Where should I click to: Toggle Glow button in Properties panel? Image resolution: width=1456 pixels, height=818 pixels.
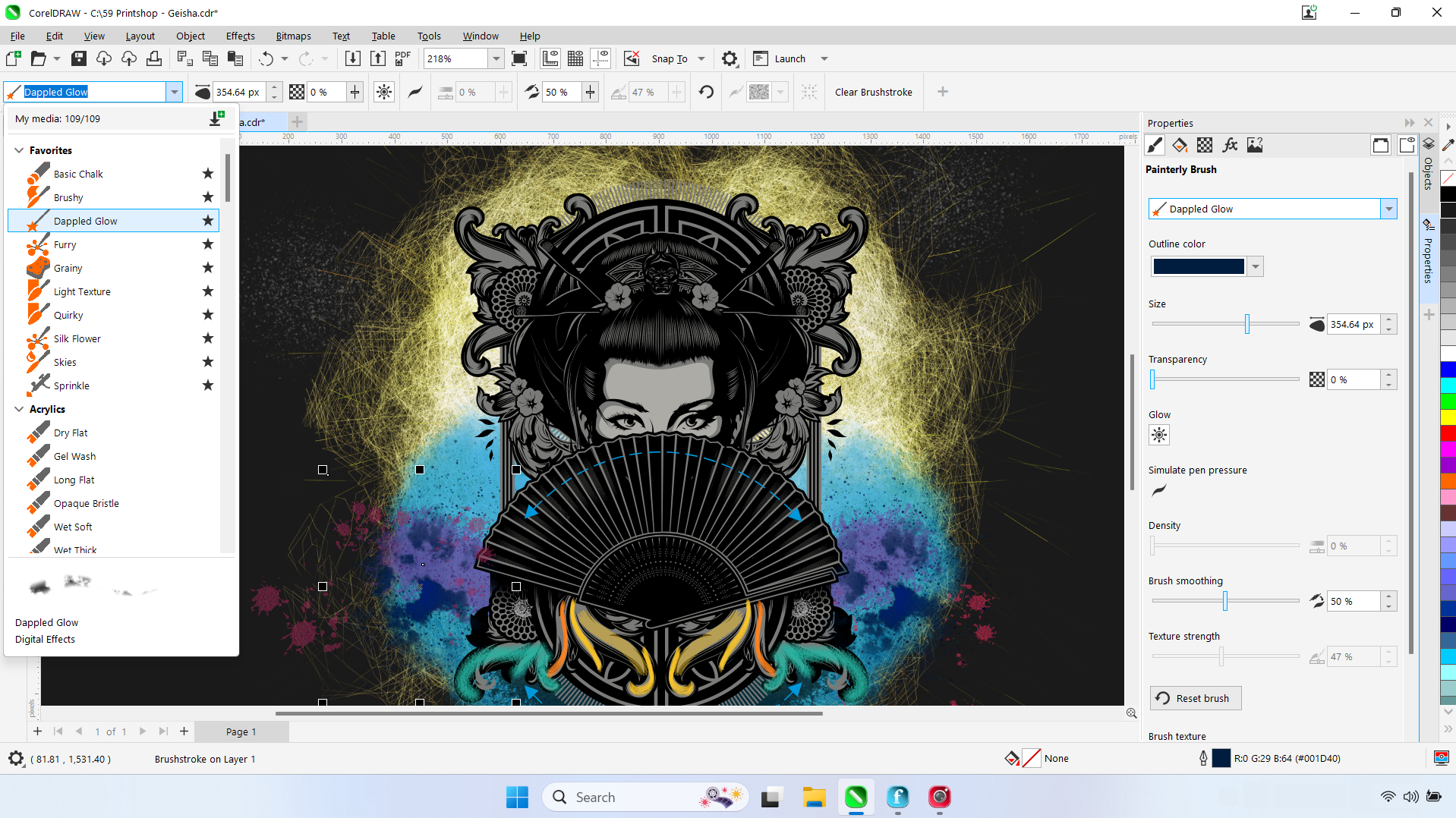(1158, 435)
